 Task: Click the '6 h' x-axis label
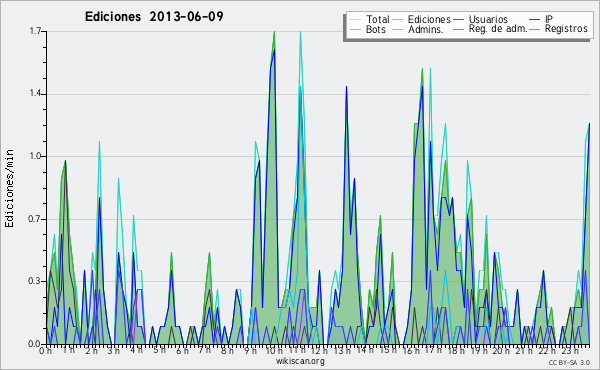182,351
